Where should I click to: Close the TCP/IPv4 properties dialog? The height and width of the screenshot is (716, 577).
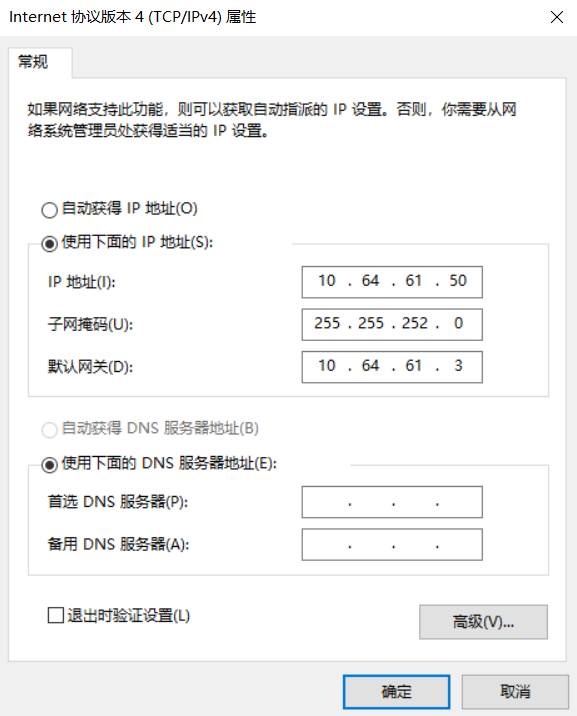click(x=556, y=17)
